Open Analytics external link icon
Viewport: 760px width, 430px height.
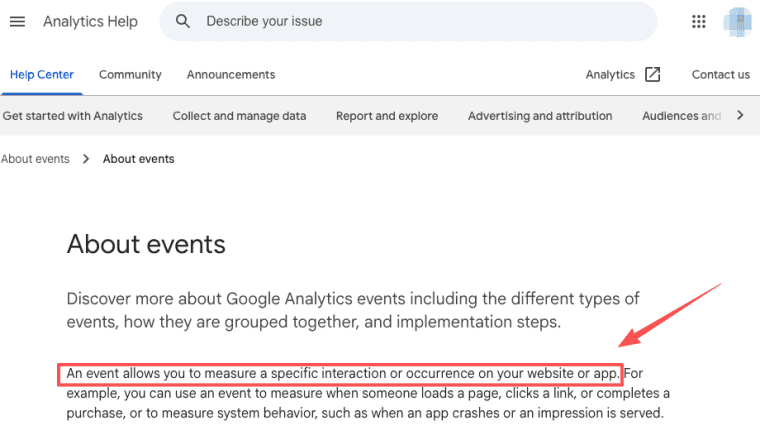(652, 75)
